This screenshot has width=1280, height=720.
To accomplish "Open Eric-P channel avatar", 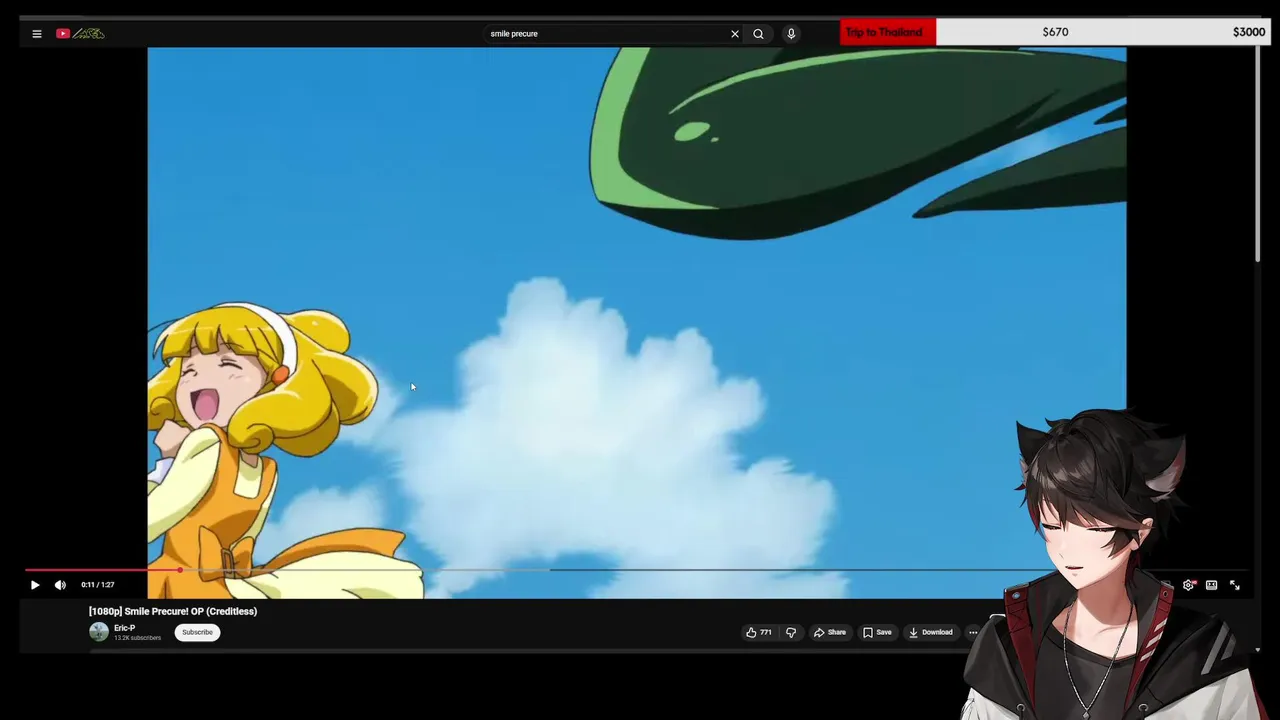I will pyautogui.click(x=99, y=632).
